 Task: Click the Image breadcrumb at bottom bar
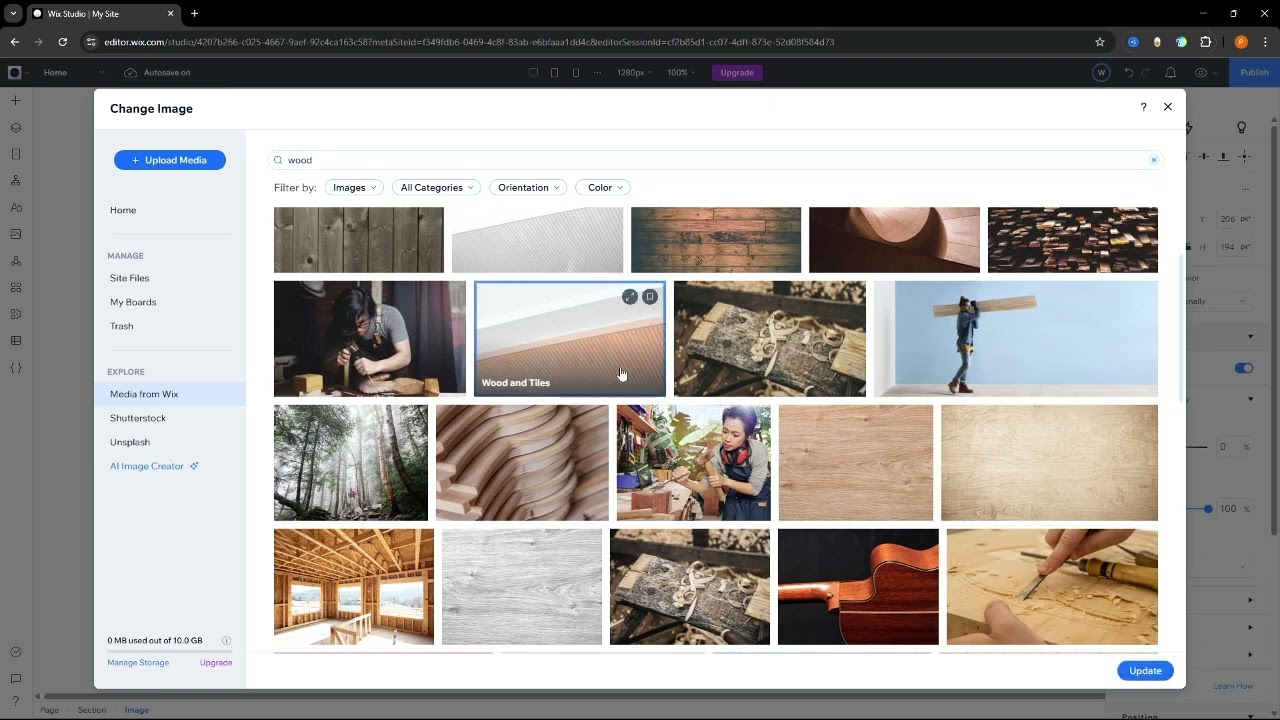[x=137, y=710]
